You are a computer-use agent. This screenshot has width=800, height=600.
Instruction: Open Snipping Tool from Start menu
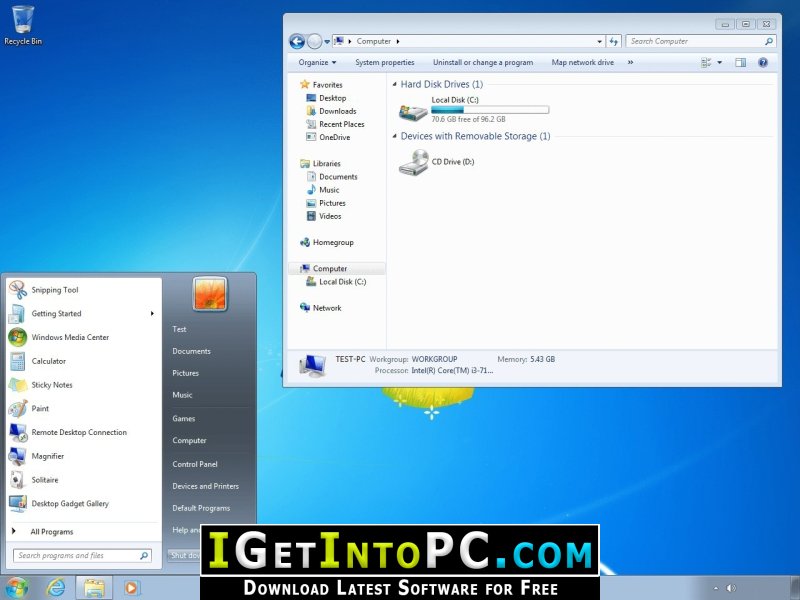(84, 290)
